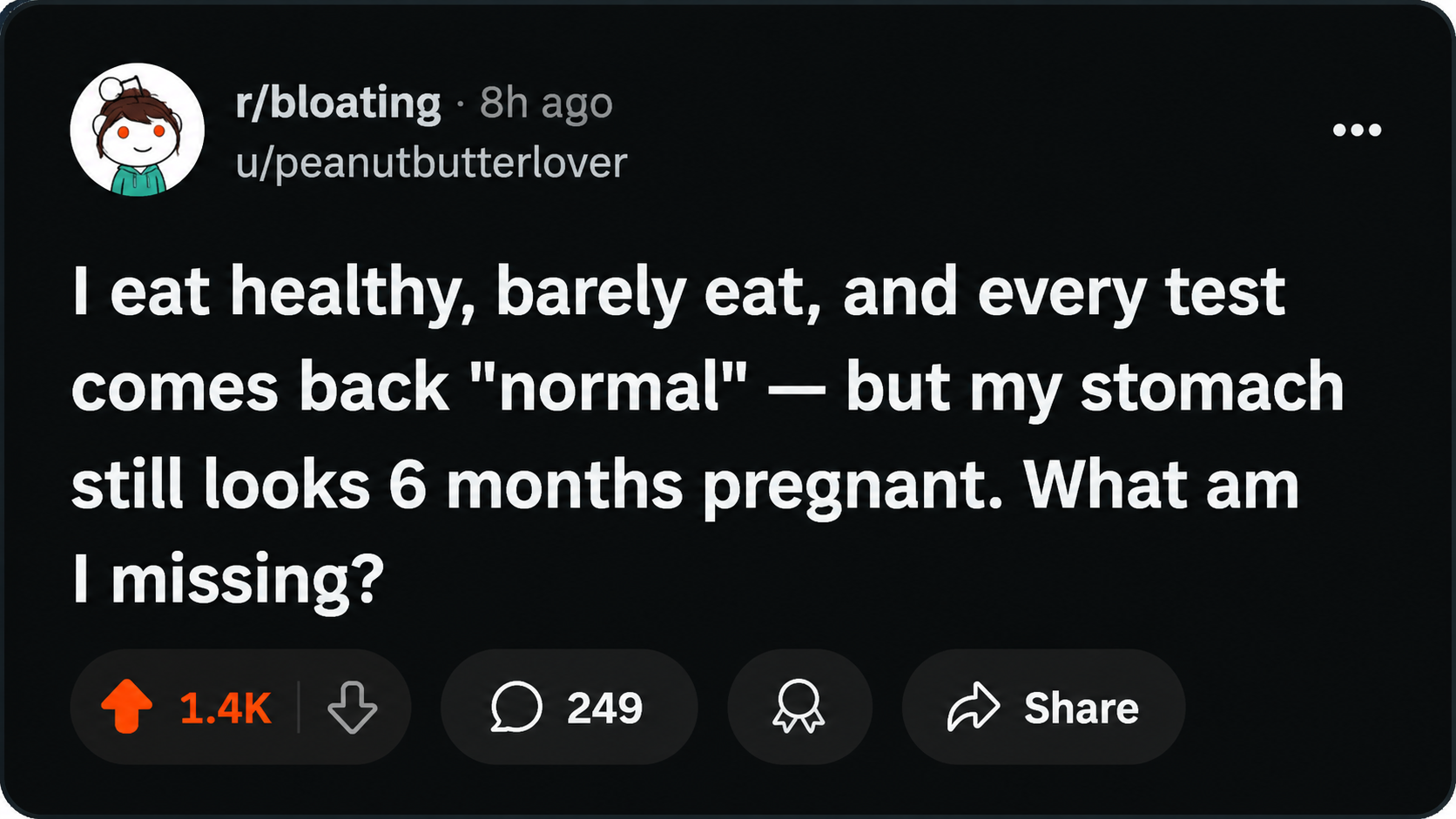The image size is (1456, 819).
Task: Click the award button pill
Action: click(x=799, y=707)
